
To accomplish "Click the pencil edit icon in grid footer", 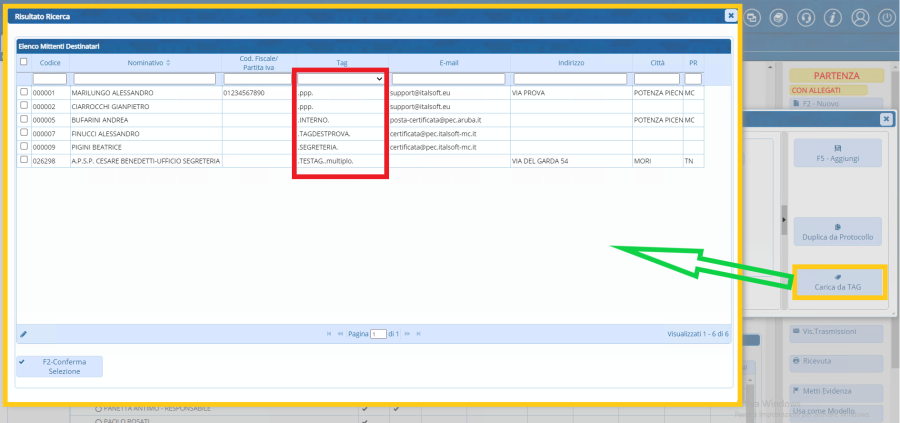I will [24, 333].
